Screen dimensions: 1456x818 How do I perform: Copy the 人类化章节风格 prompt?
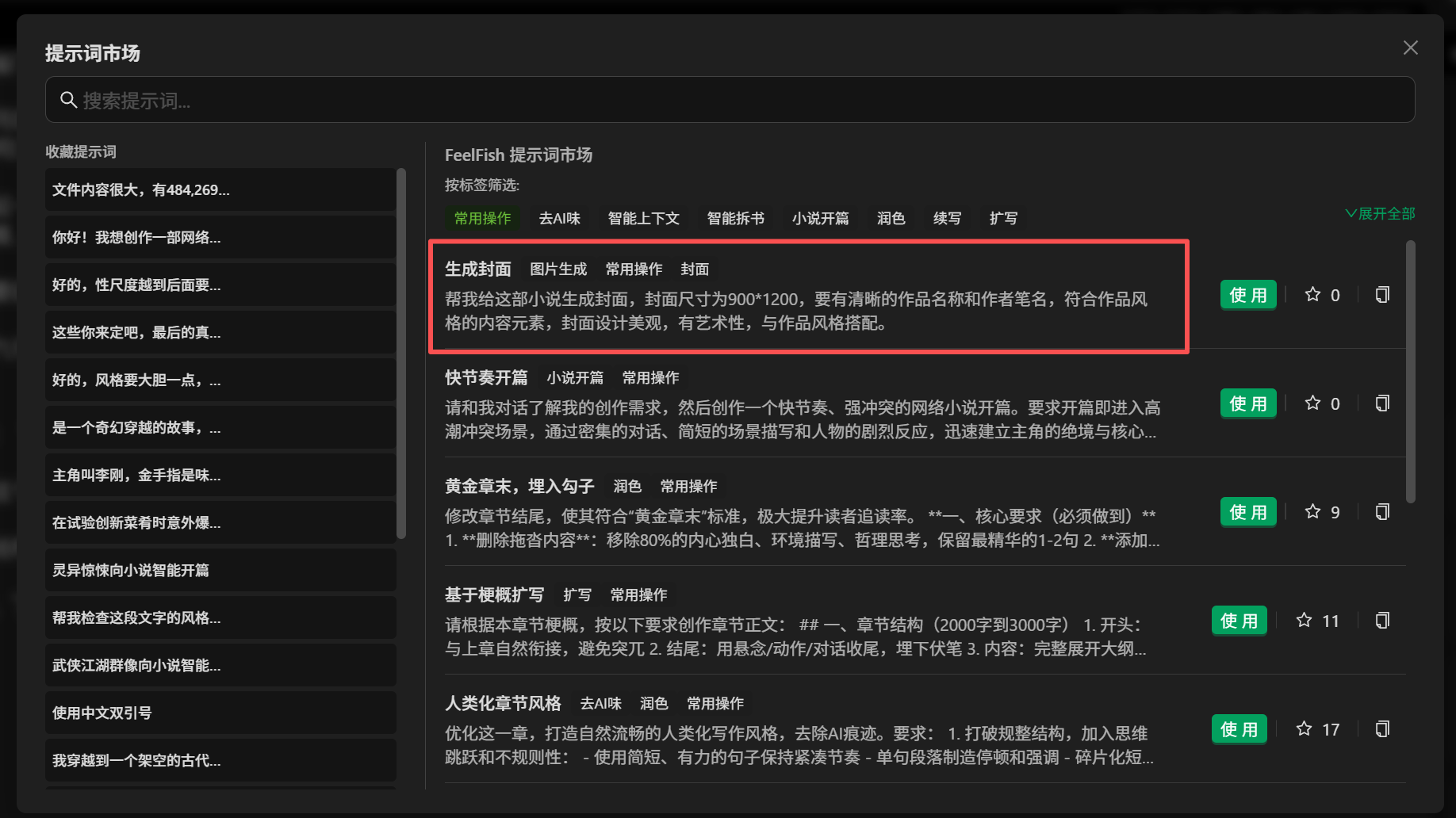click(1382, 729)
